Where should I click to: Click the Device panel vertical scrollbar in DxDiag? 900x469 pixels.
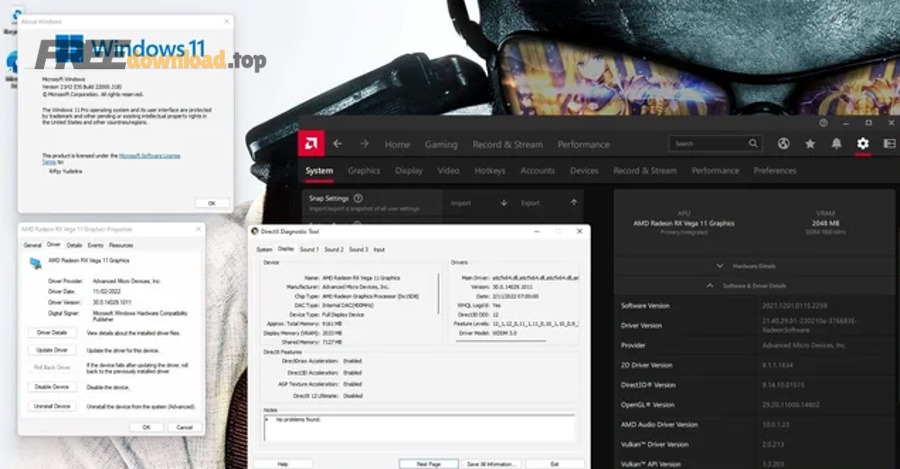[x=439, y=294]
